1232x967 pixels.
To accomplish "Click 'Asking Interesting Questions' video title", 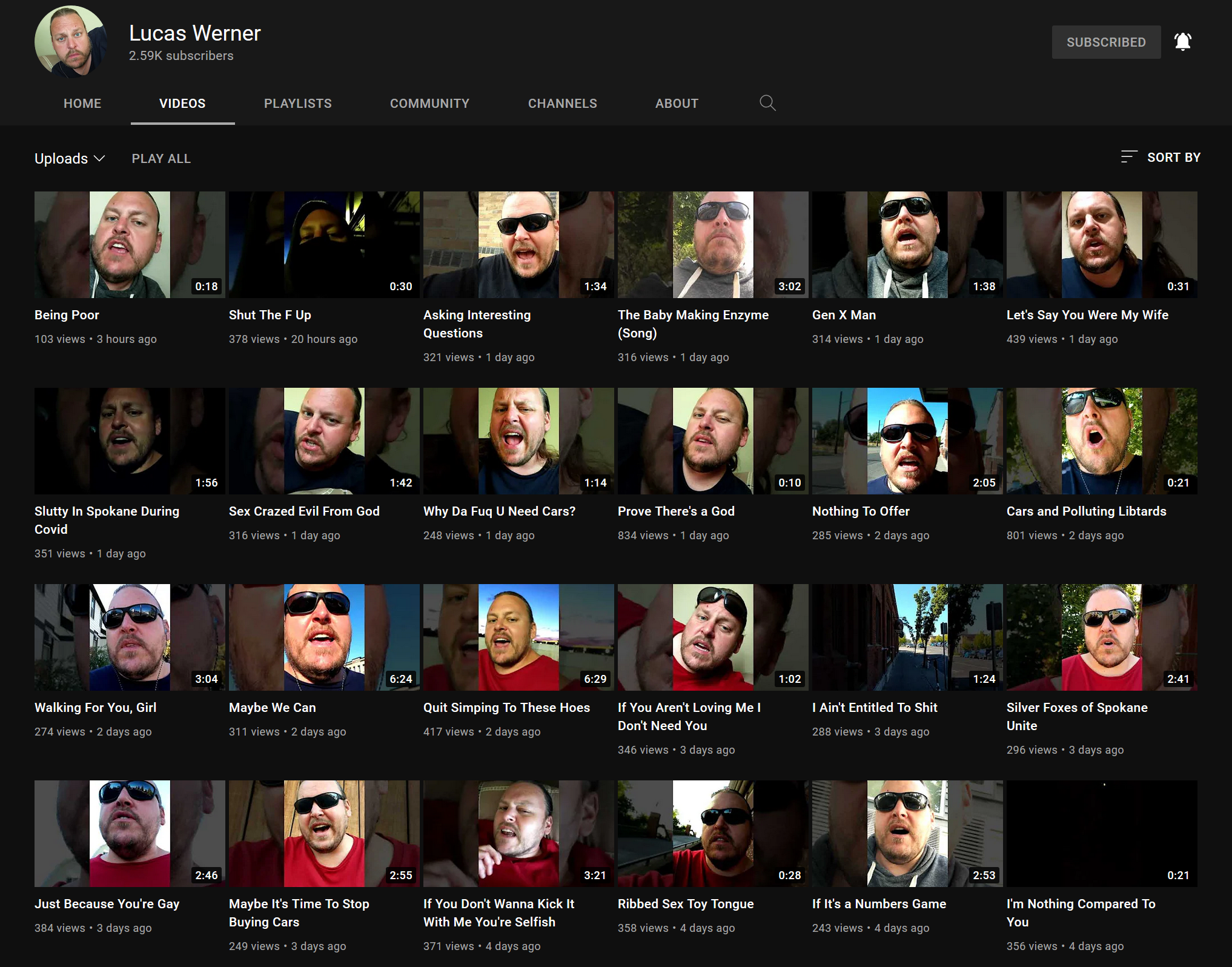I will tap(477, 324).
